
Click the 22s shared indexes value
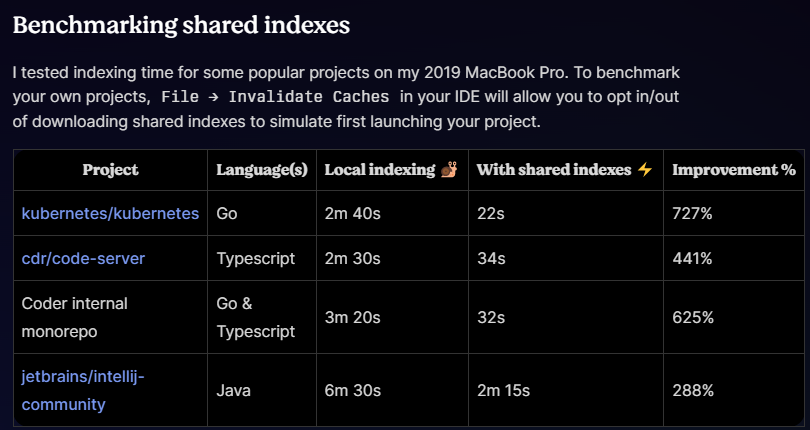click(490, 213)
